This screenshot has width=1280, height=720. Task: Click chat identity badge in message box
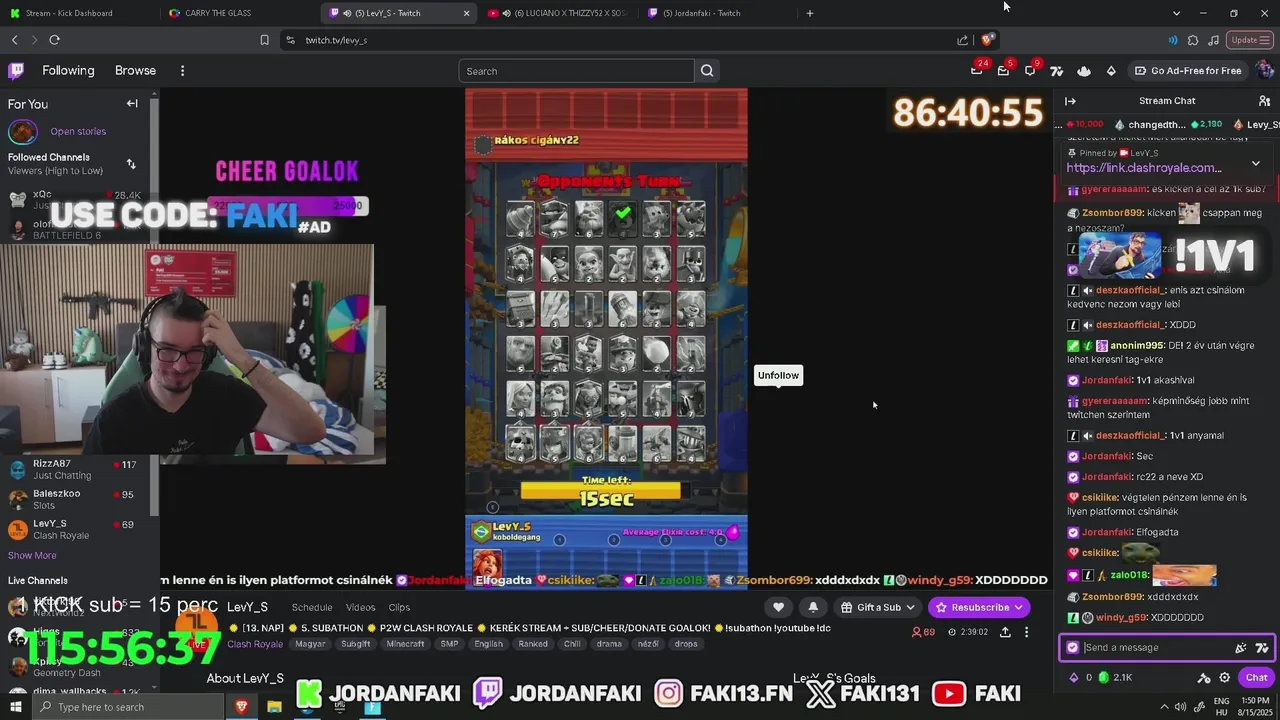1073,648
